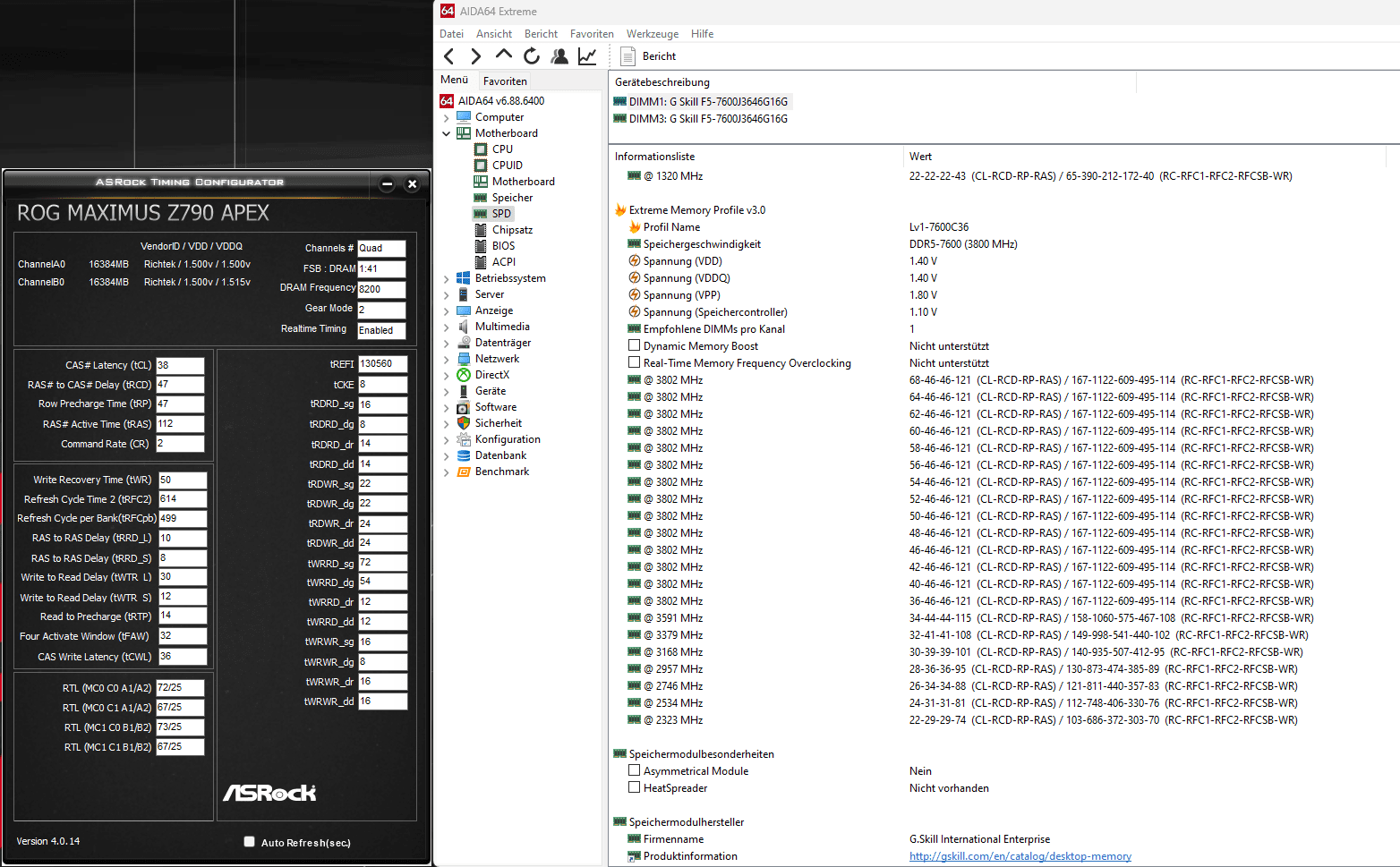The width and height of the screenshot is (1400, 867).
Task: Open the Datei menu
Action: pos(451,34)
